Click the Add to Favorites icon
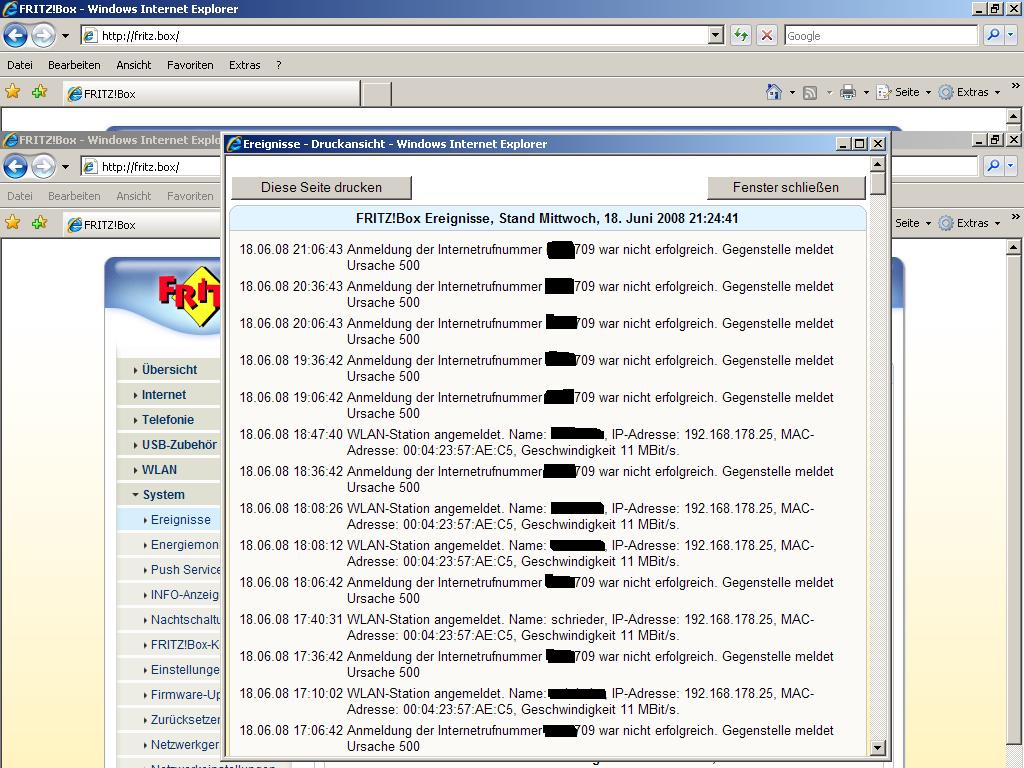 coord(39,92)
